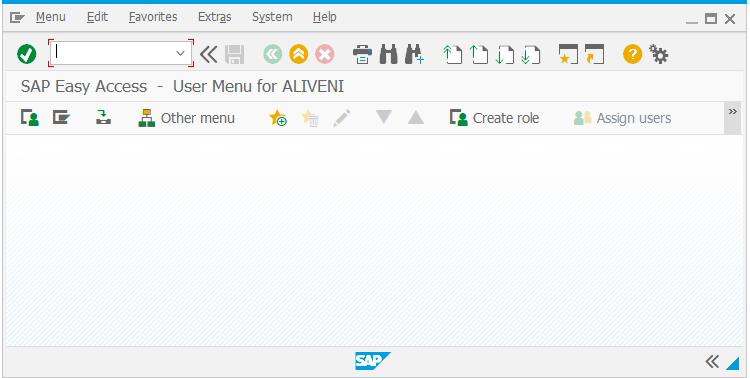This screenshot has height=378, width=750.
Task: Click the blue triangle in status bar corner
Action: coord(732,363)
